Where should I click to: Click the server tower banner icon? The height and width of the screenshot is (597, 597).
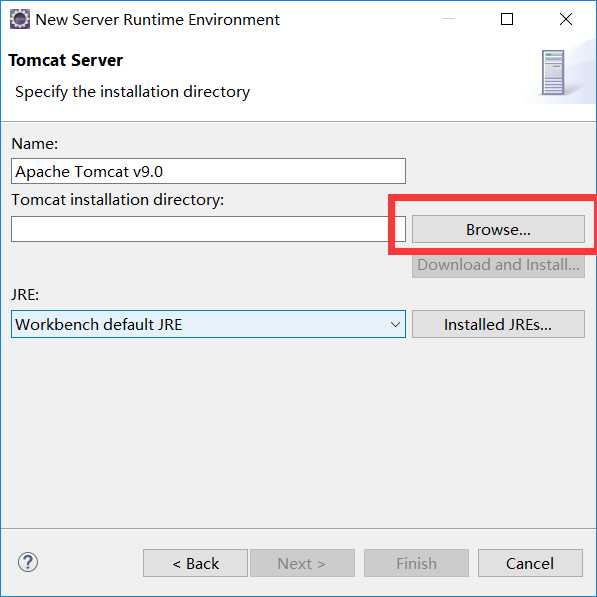(553, 73)
